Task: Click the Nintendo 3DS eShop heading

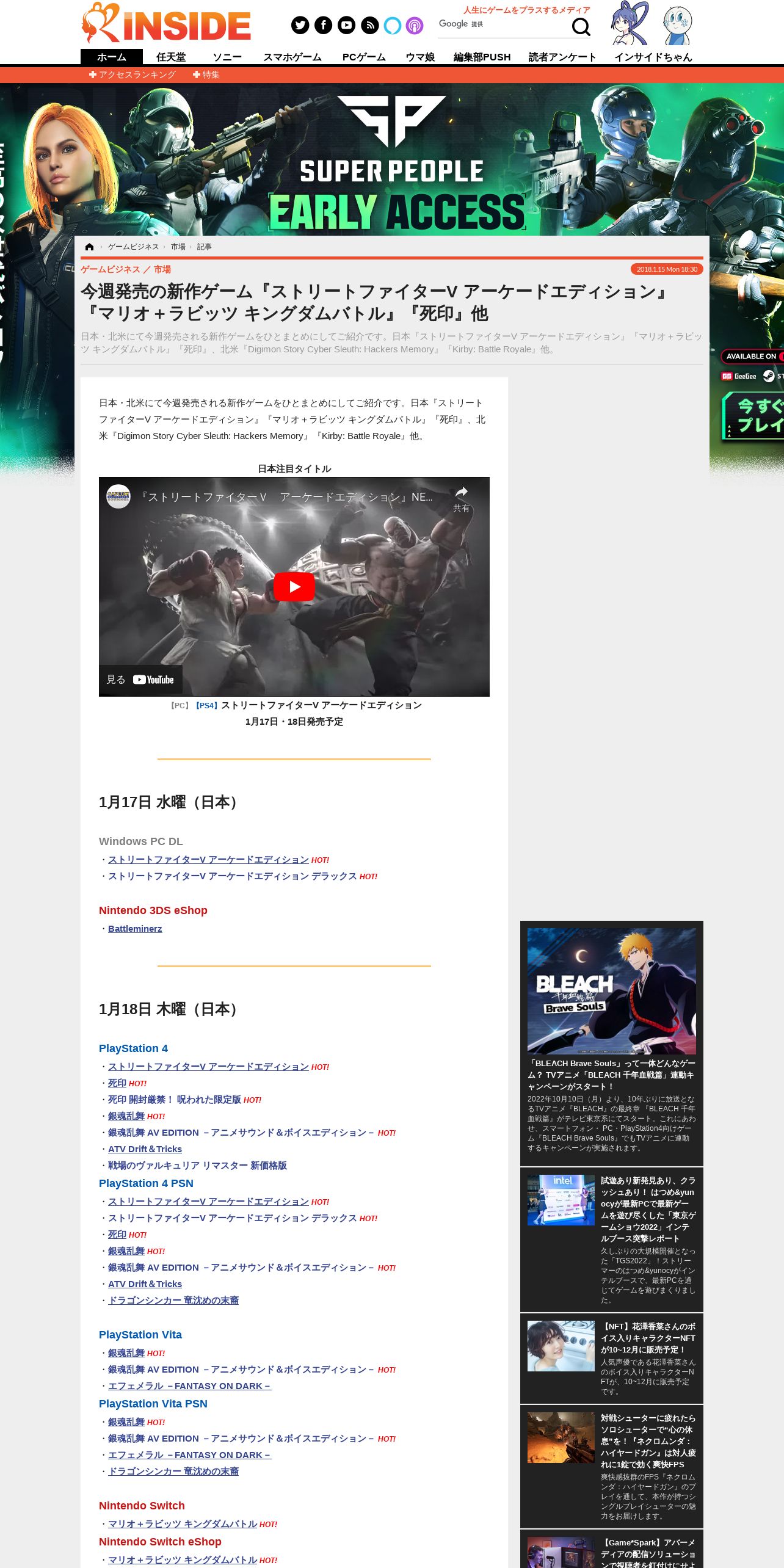Action: pyautogui.click(x=153, y=910)
